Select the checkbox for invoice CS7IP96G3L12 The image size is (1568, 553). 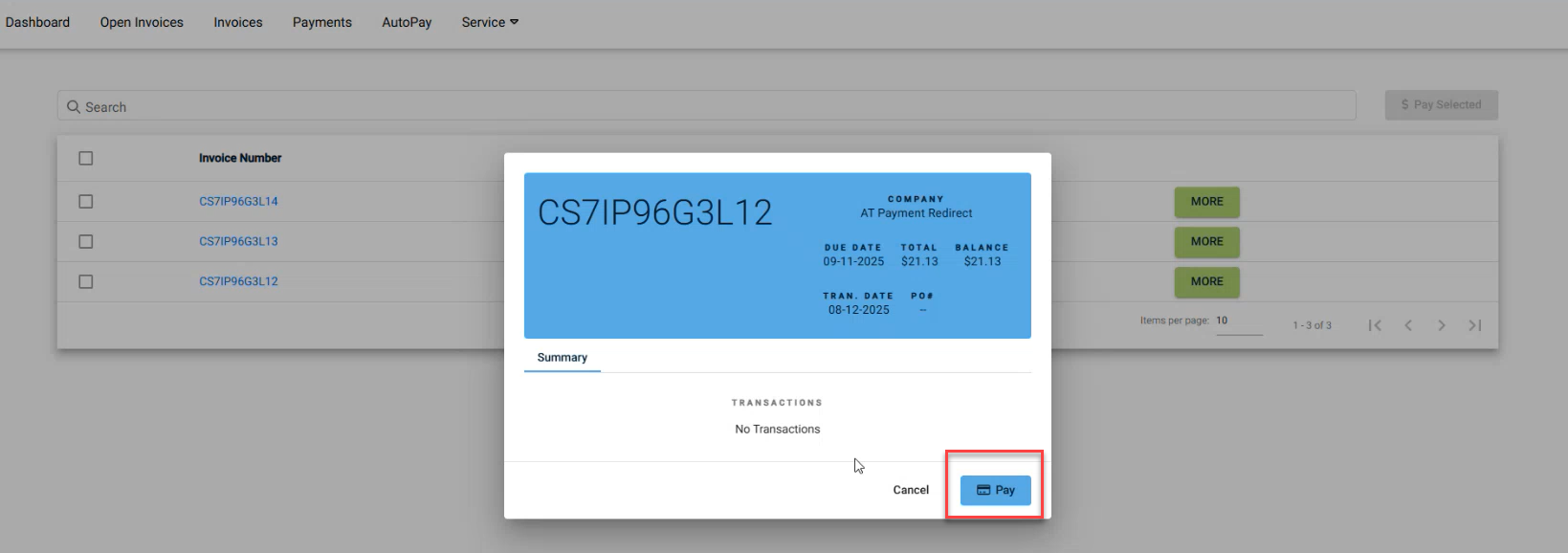click(x=86, y=282)
